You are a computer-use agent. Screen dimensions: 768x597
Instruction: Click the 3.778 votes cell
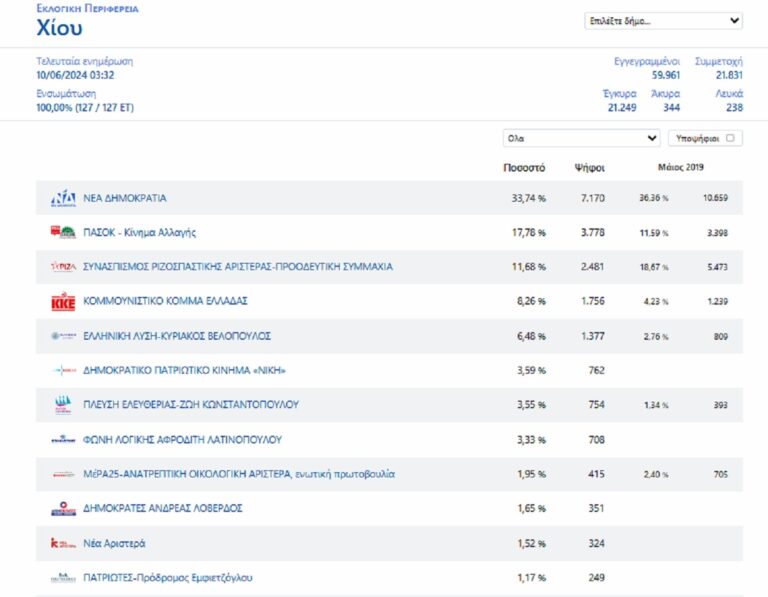click(593, 232)
